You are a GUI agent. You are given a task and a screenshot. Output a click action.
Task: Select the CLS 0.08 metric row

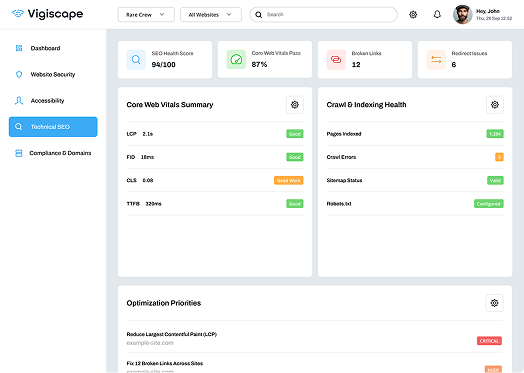[215, 180]
